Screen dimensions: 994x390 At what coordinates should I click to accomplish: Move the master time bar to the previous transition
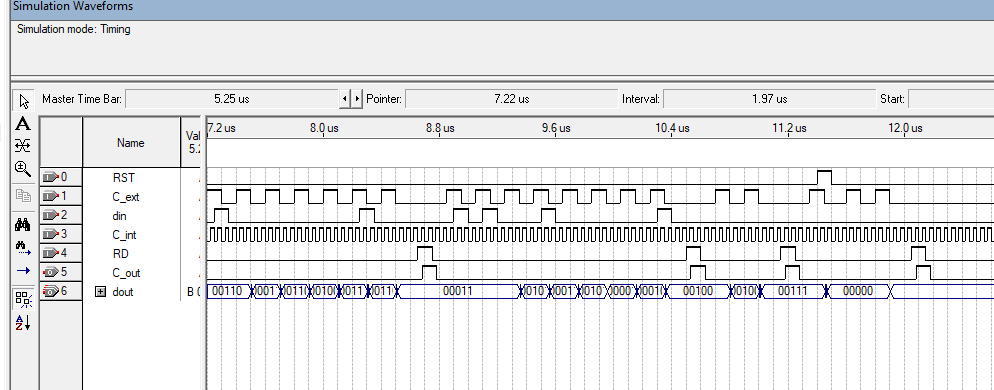(x=345, y=99)
